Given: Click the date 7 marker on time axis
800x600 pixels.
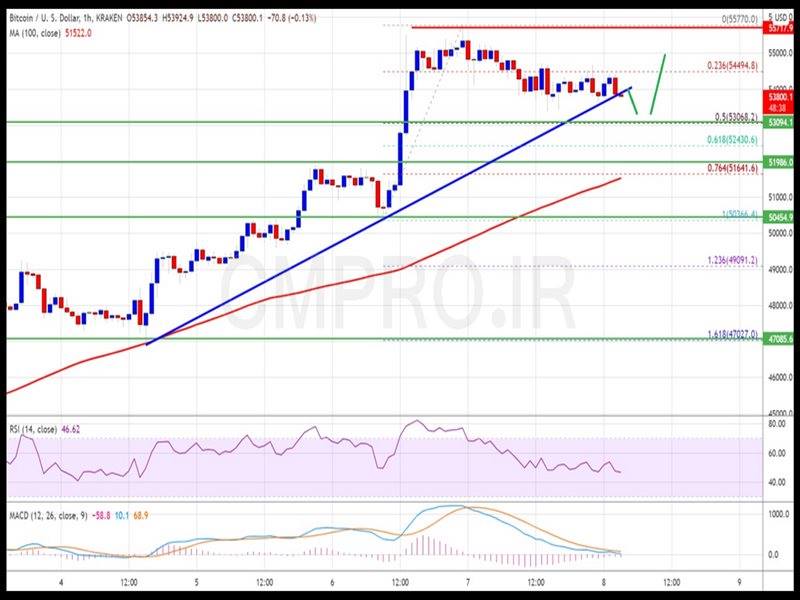Looking at the screenshot, I should pos(468,580).
